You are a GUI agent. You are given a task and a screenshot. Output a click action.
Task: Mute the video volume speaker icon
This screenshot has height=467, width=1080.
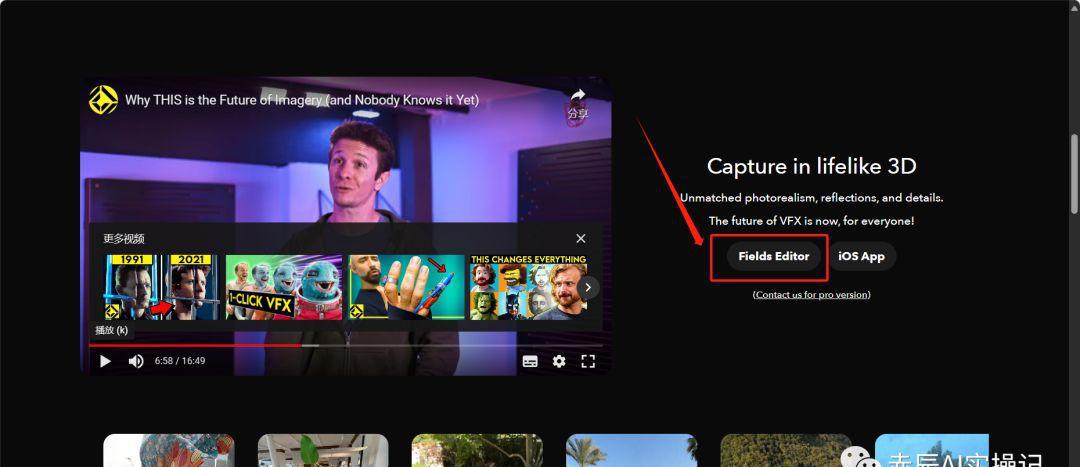click(136, 361)
